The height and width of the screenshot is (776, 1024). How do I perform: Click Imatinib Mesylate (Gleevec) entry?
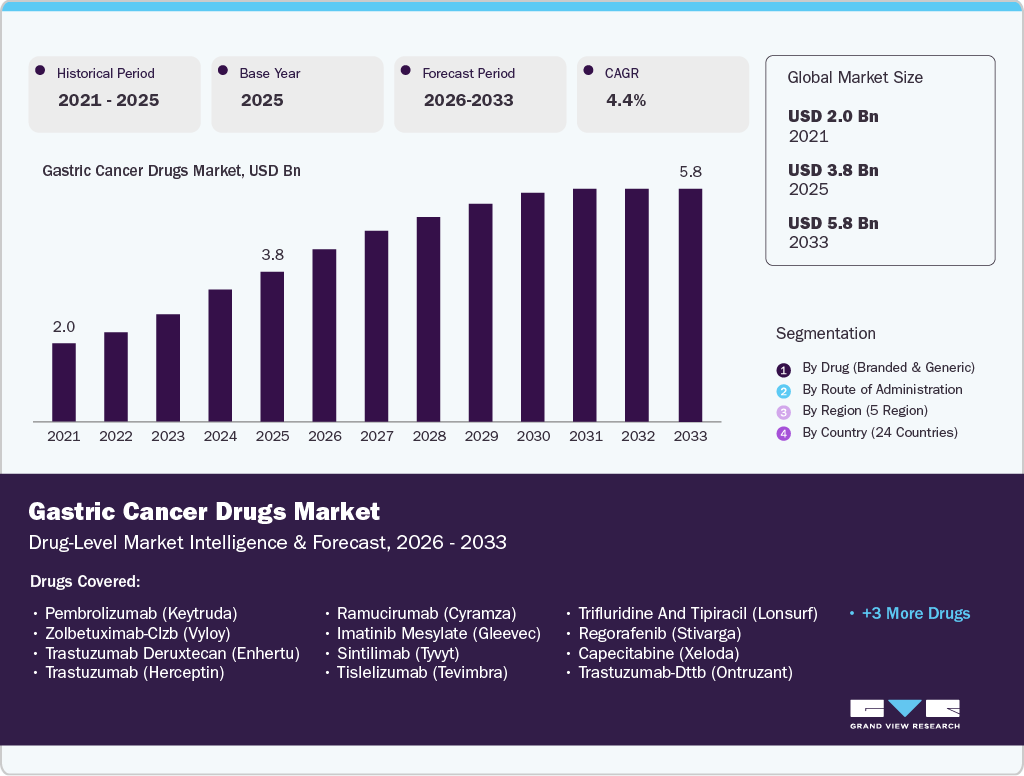click(438, 633)
